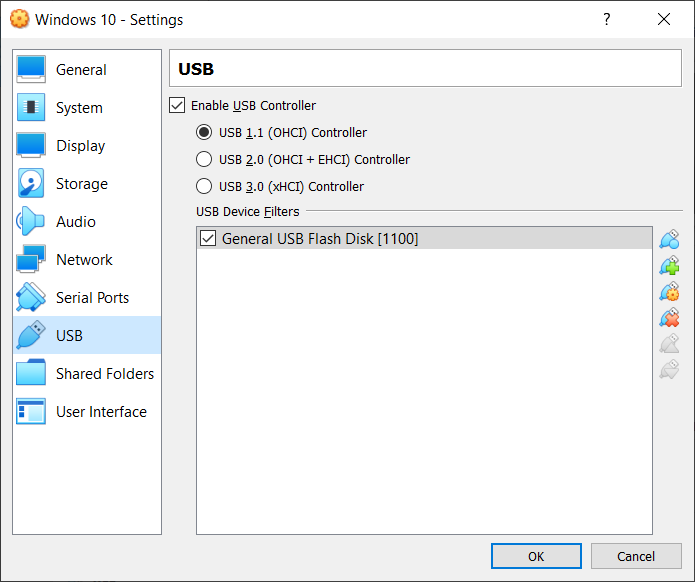
Task: Add an empty USB filter
Action: pyautogui.click(x=669, y=240)
